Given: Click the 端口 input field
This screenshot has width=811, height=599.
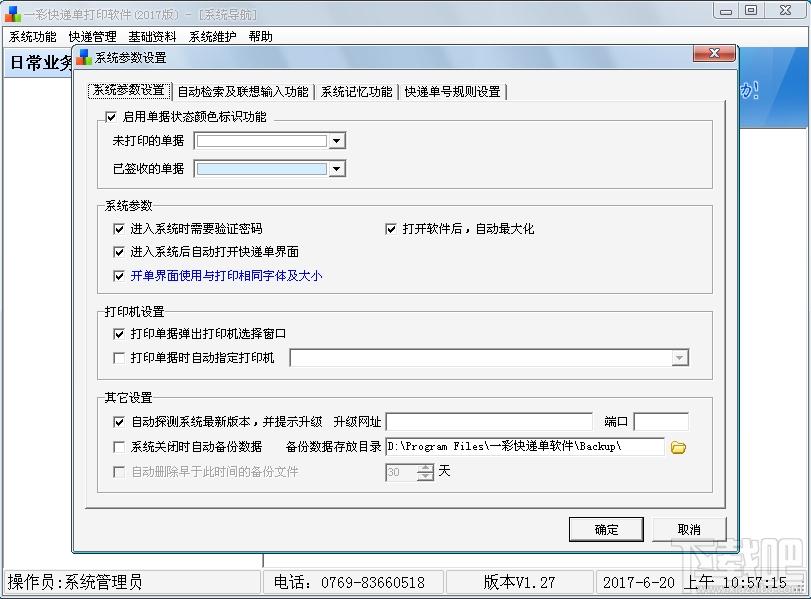Looking at the screenshot, I should tap(661, 422).
